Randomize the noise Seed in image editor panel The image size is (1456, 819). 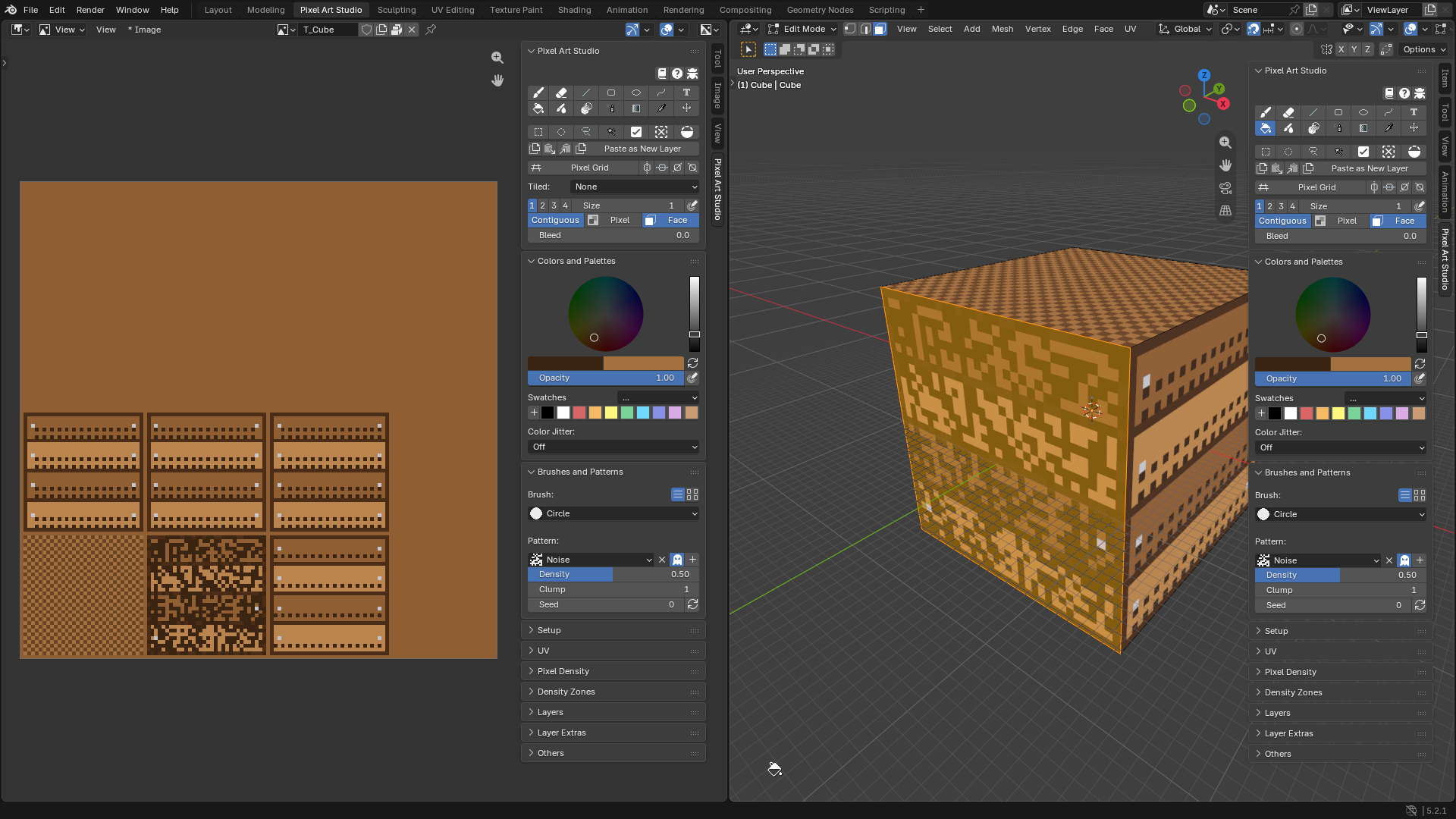point(692,604)
